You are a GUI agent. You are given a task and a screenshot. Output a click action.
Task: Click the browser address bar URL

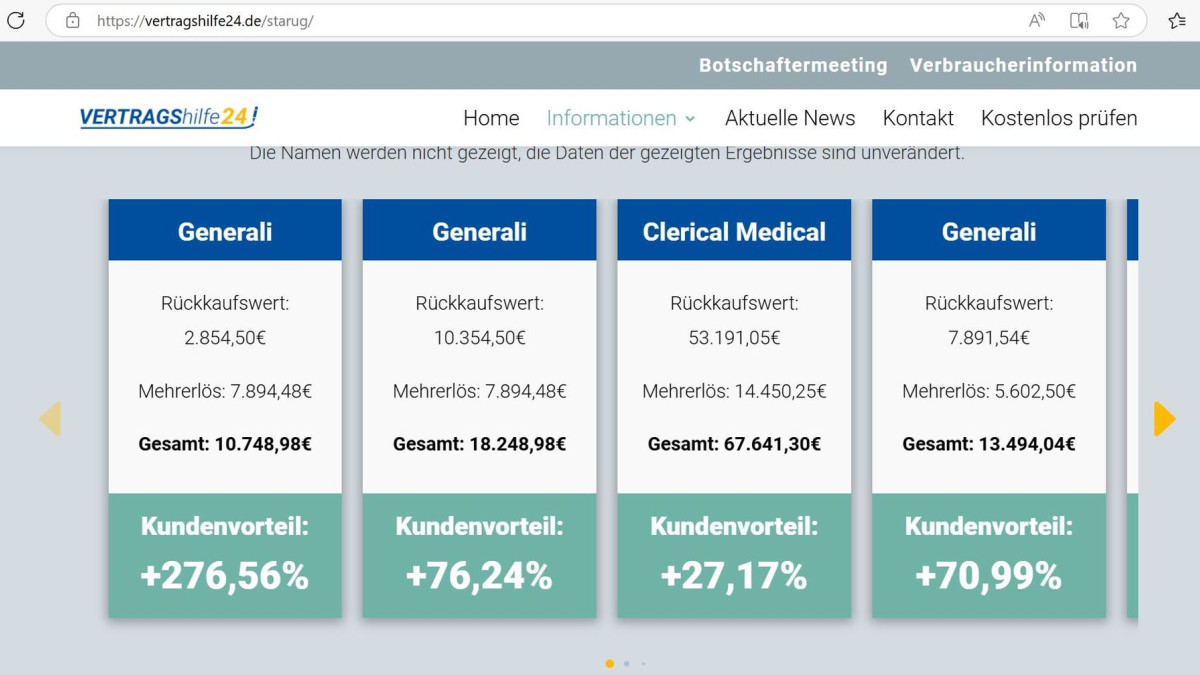[x=205, y=20]
